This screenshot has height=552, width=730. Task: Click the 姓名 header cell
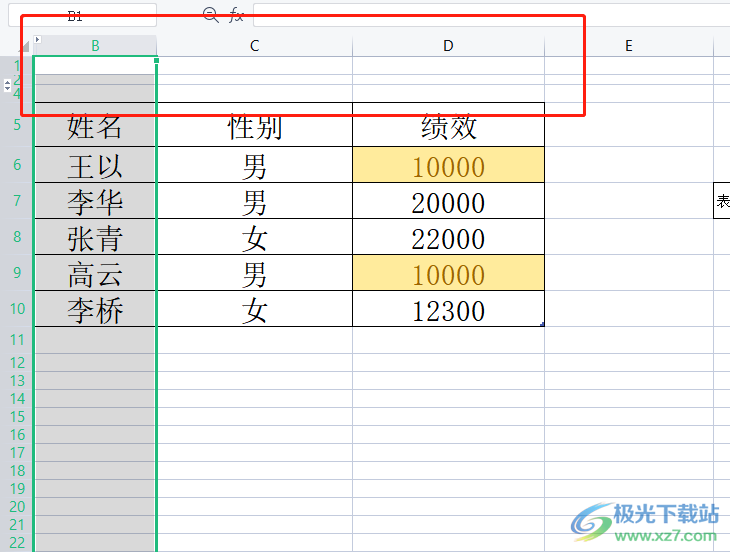[x=95, y=125]
